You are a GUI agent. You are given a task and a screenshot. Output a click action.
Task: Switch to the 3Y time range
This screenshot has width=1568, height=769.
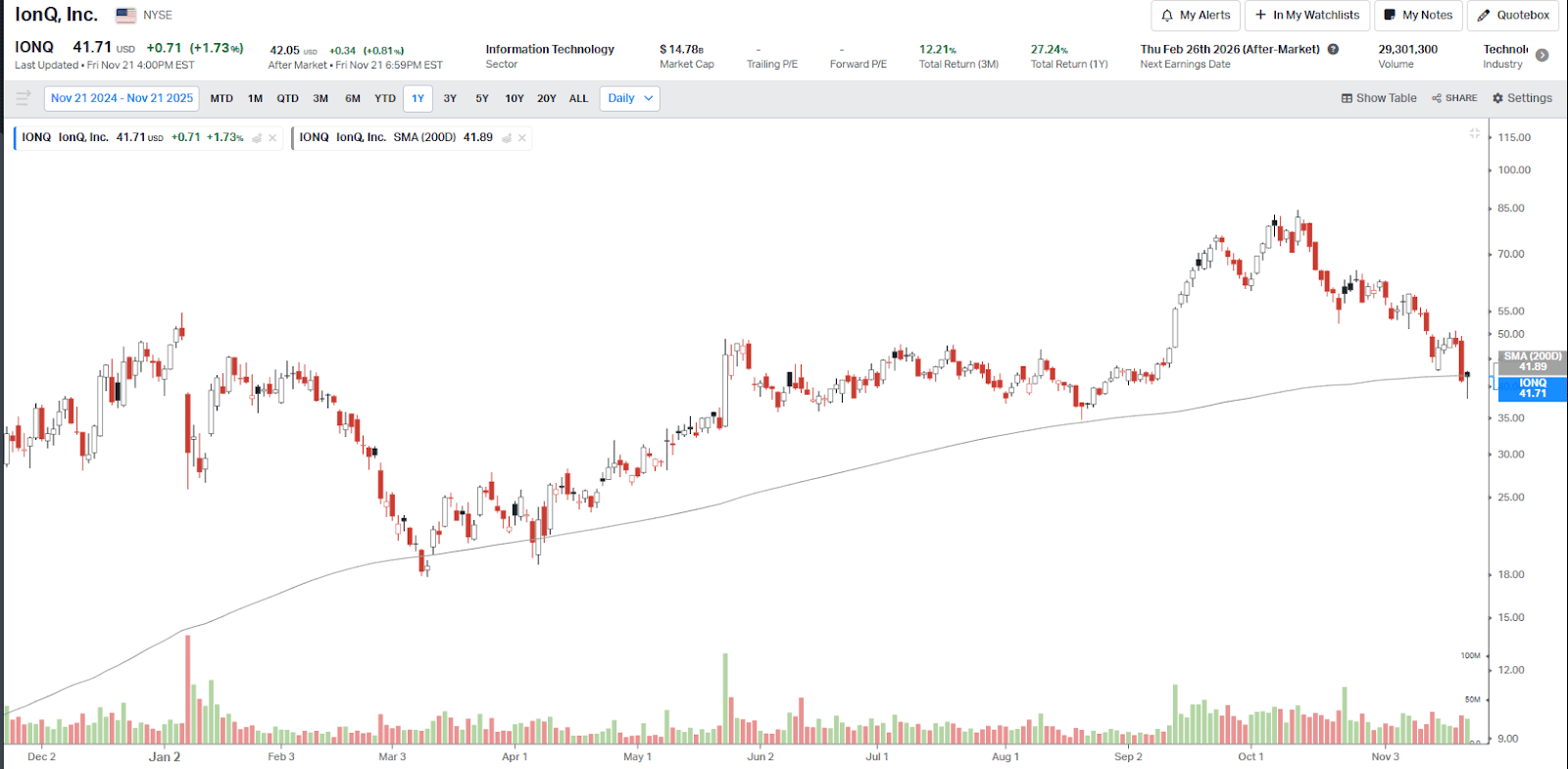(x=450, y=98)
